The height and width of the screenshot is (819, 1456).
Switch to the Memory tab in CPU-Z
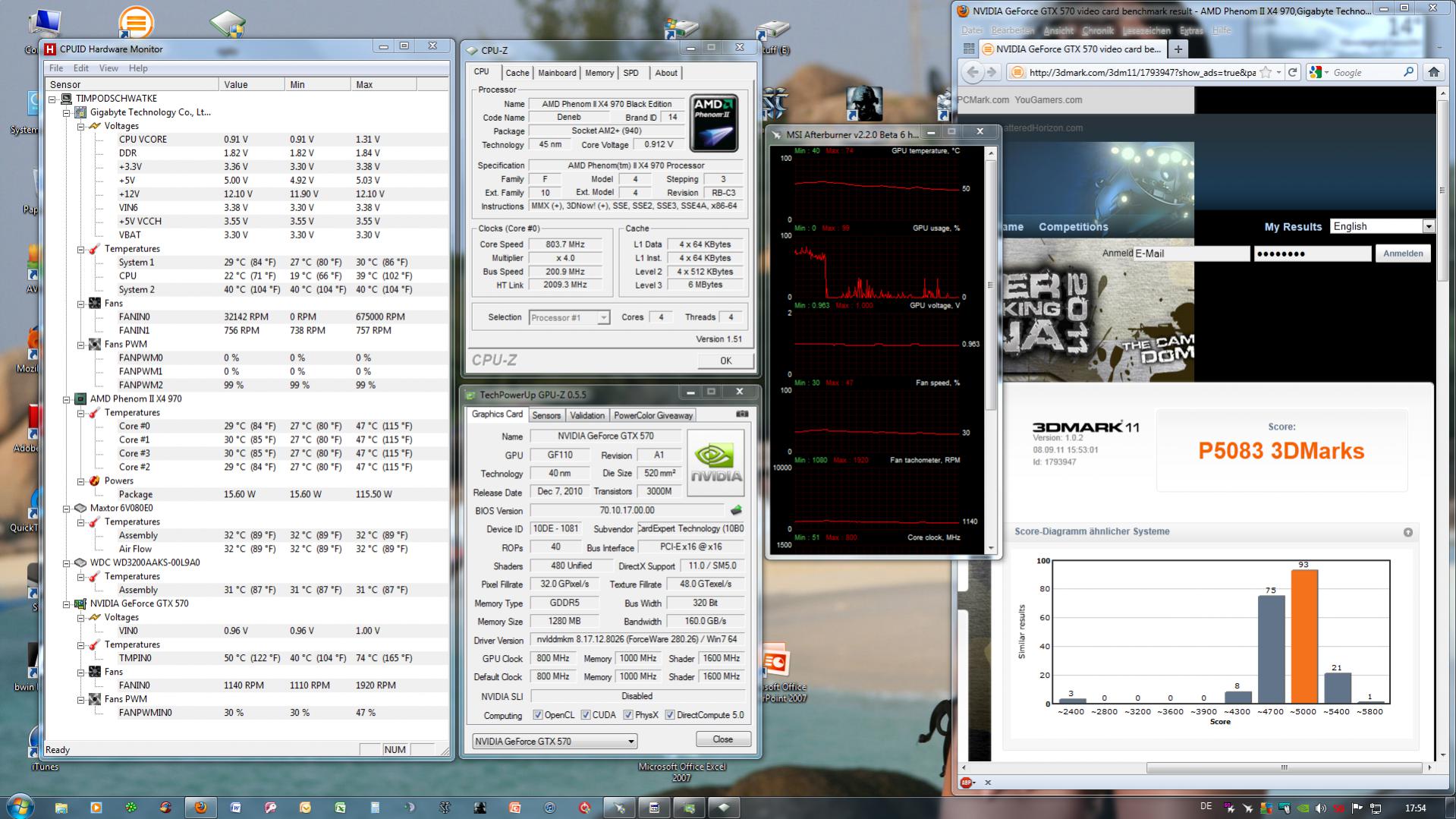coord(599,73)
